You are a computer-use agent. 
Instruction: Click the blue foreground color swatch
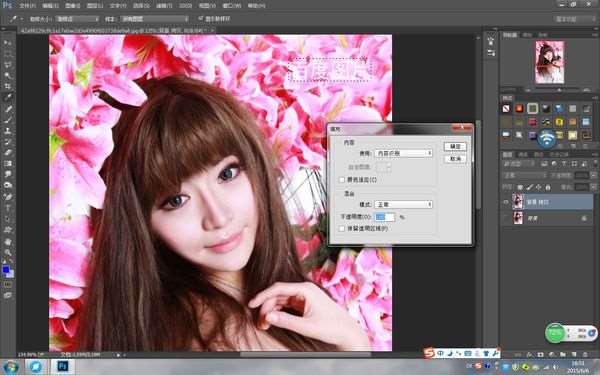[5, 269]
